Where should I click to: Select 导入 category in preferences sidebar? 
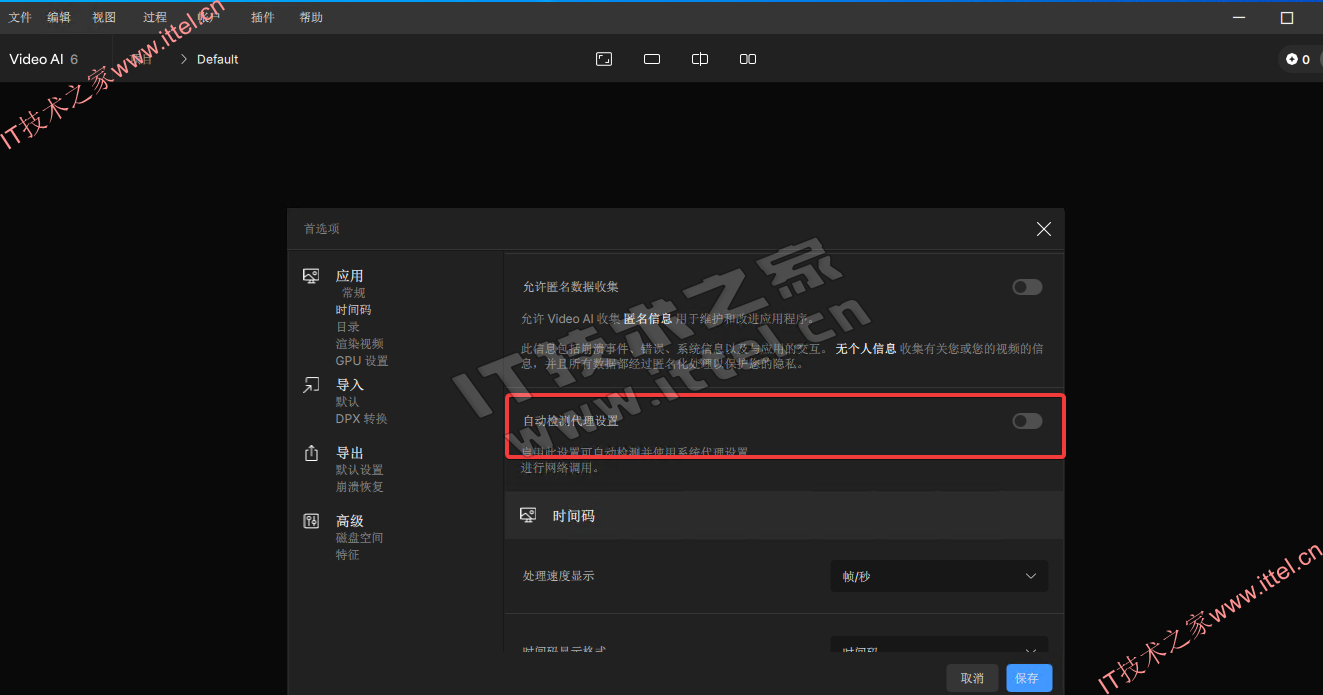[350, 385]
